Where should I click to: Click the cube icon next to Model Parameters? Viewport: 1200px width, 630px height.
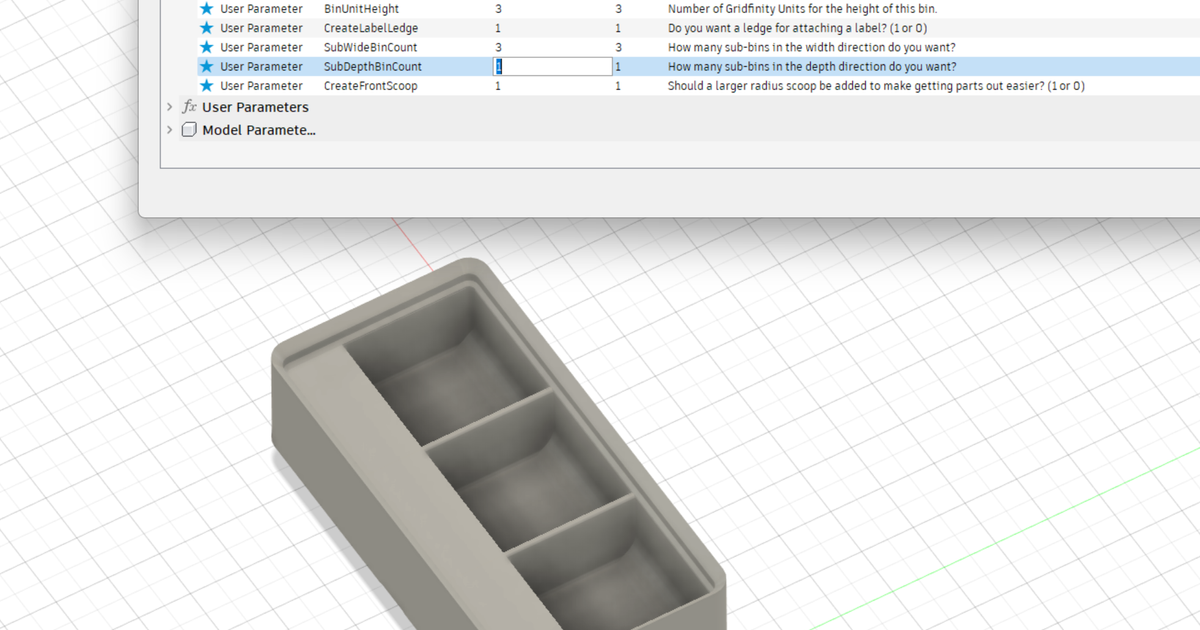pyautogui.click(x=190, y=129)
